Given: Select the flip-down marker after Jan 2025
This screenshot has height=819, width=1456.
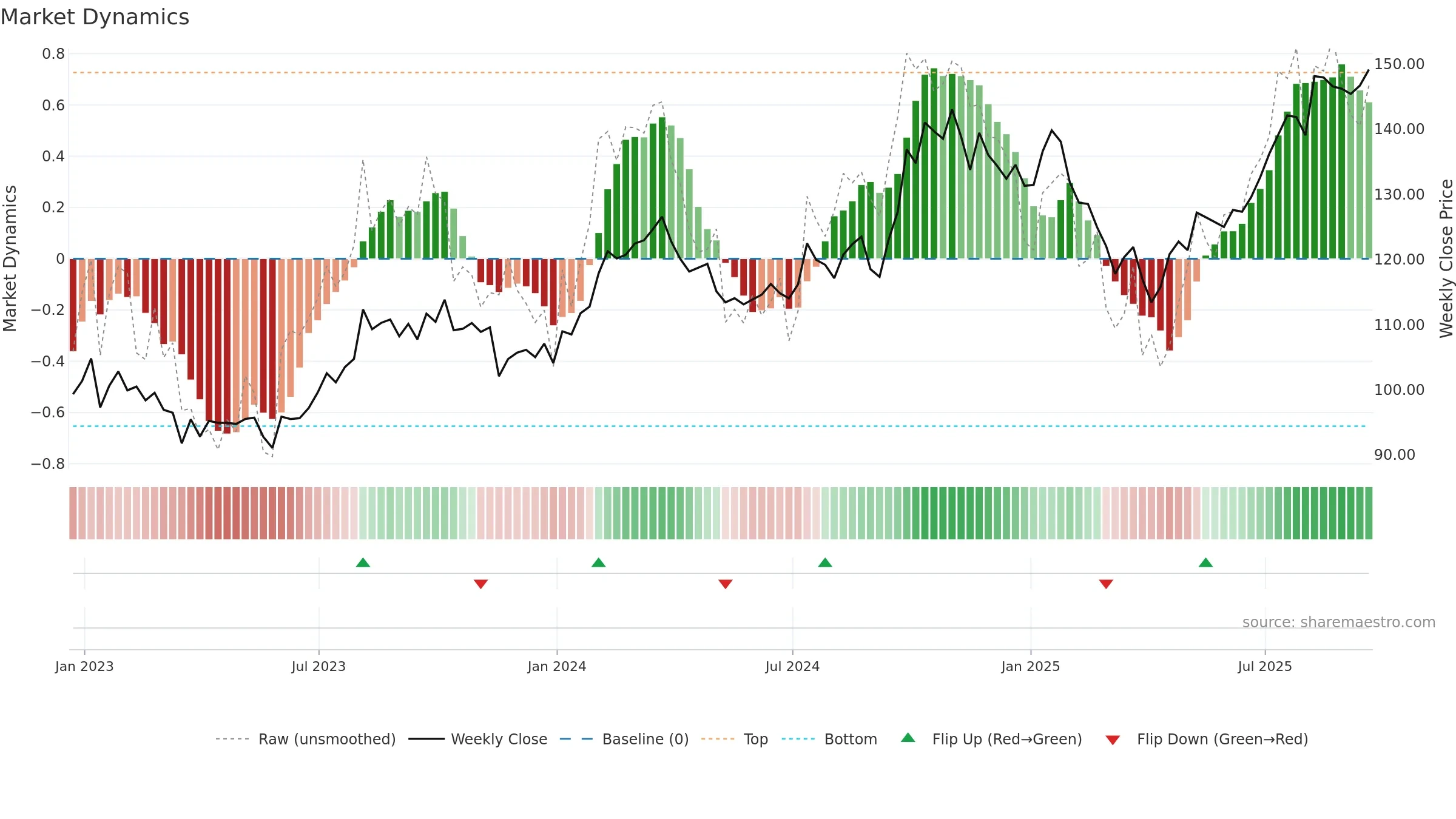Looking at the screenshot, I should pos(1106,584).
